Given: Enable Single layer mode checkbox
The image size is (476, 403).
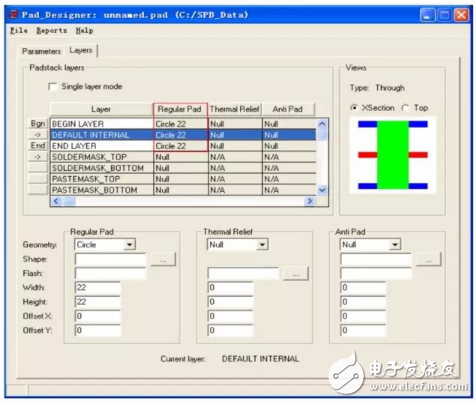Looking at the screenshot, I should point(53,87).
